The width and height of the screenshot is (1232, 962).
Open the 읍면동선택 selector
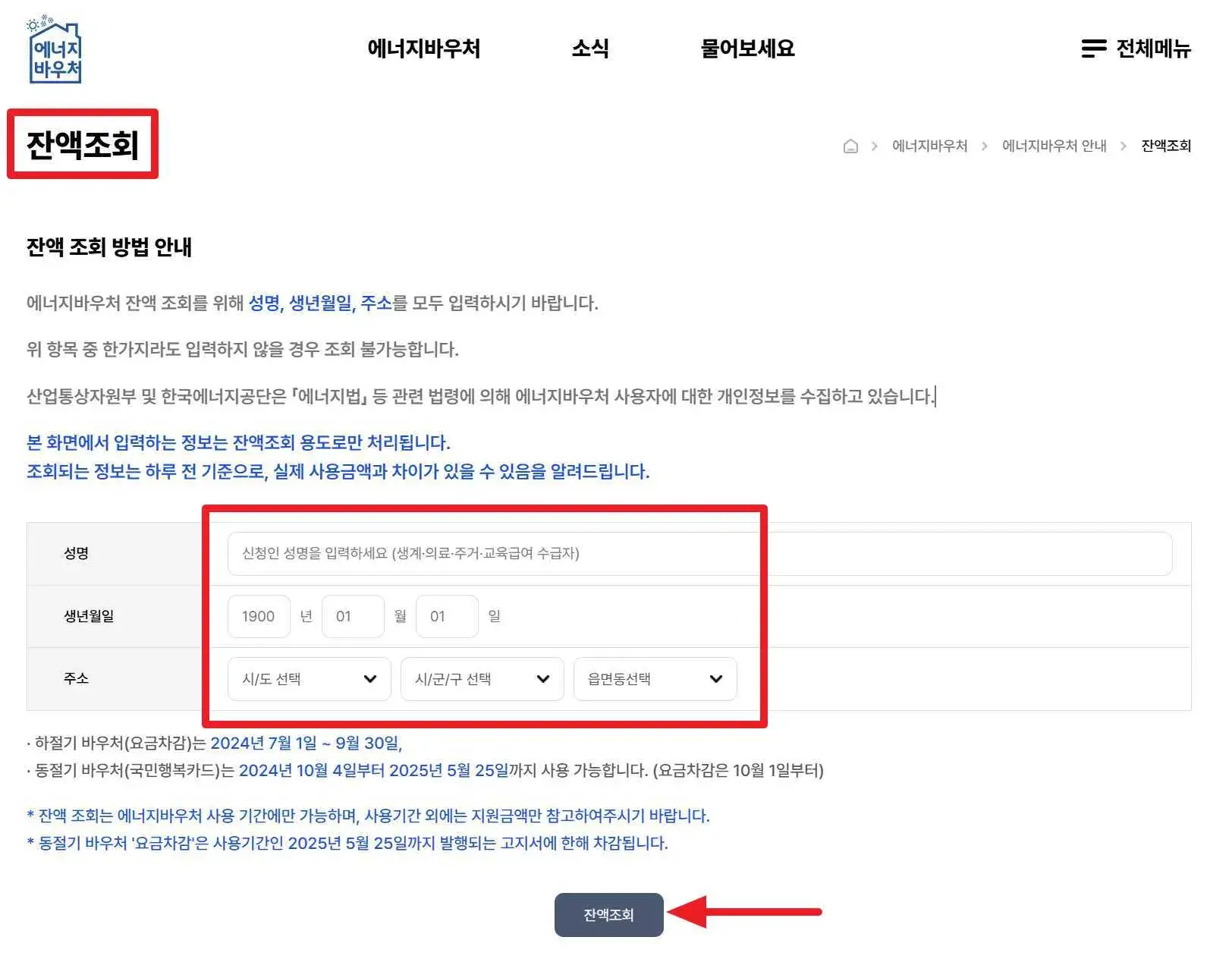[x=652, y=679]
